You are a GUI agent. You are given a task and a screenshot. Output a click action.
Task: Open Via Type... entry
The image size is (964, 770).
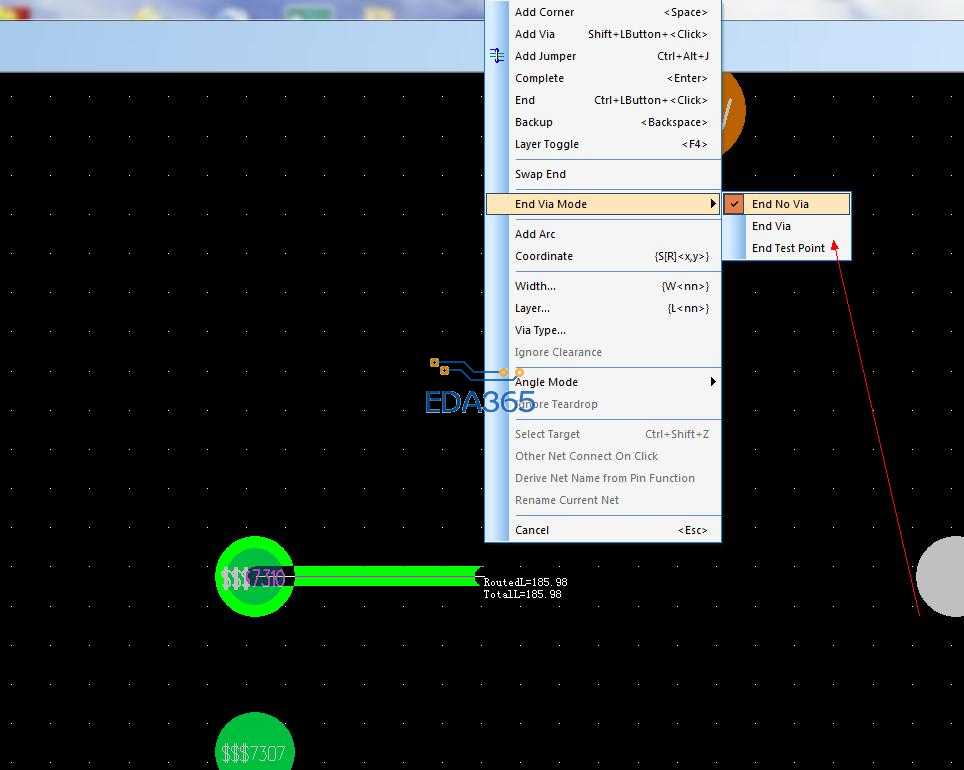click(x=602, y=330)
